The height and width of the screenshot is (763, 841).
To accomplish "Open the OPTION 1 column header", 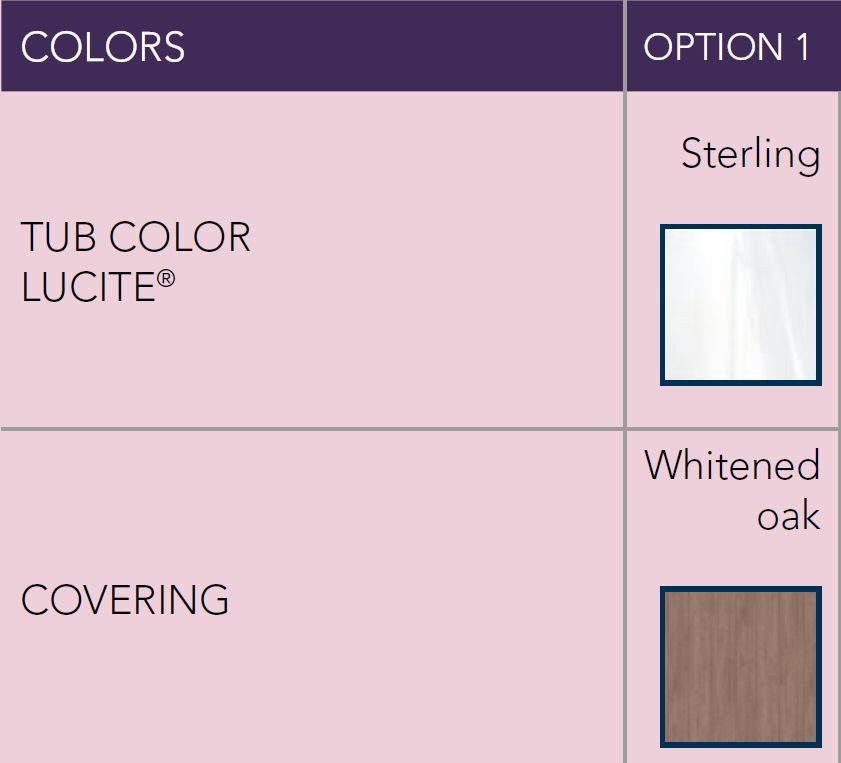I will click(727, 47).
